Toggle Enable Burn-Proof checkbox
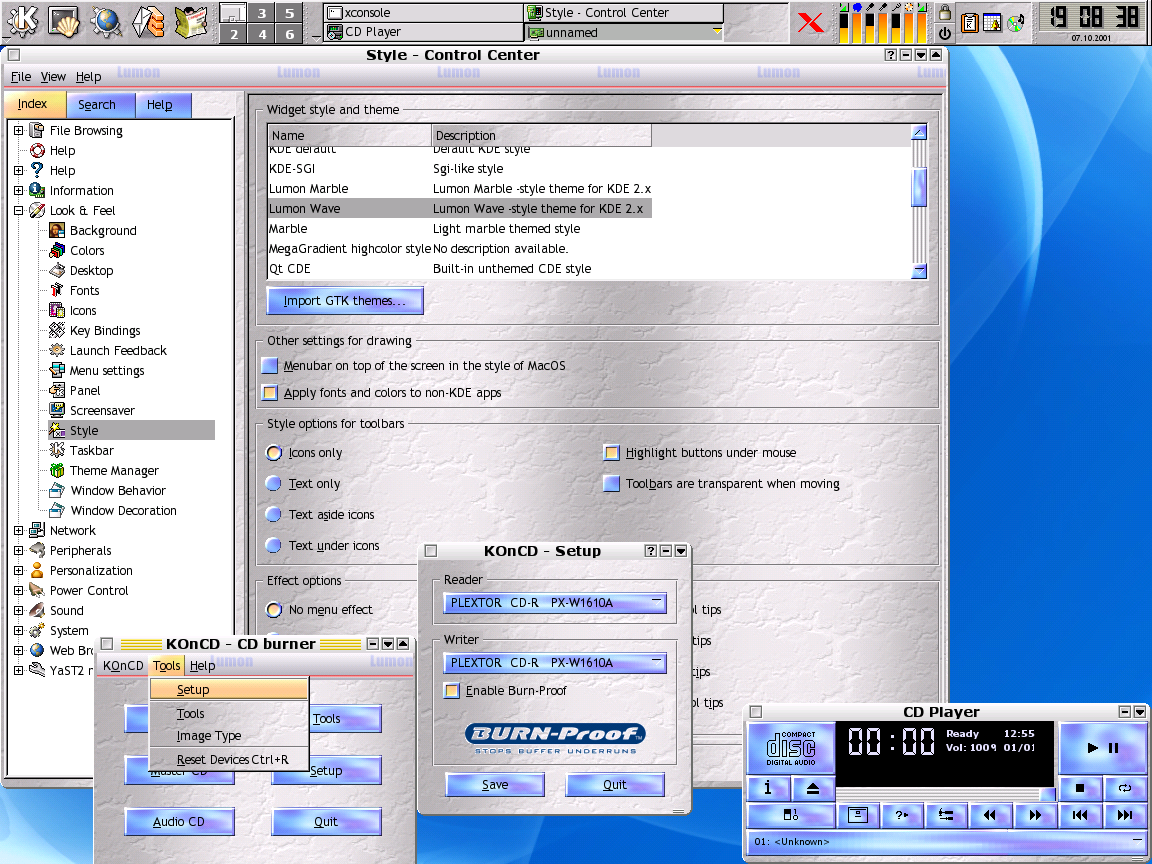Viewport: 1152px width, 864px height. (453, 691)
